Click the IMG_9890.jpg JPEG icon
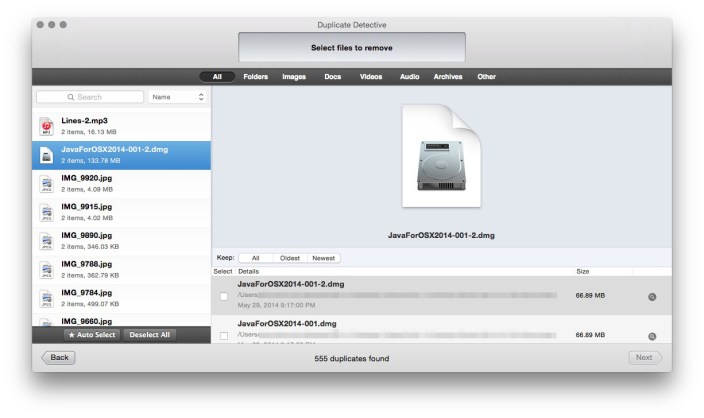The image size is (704, 418). 46,241
